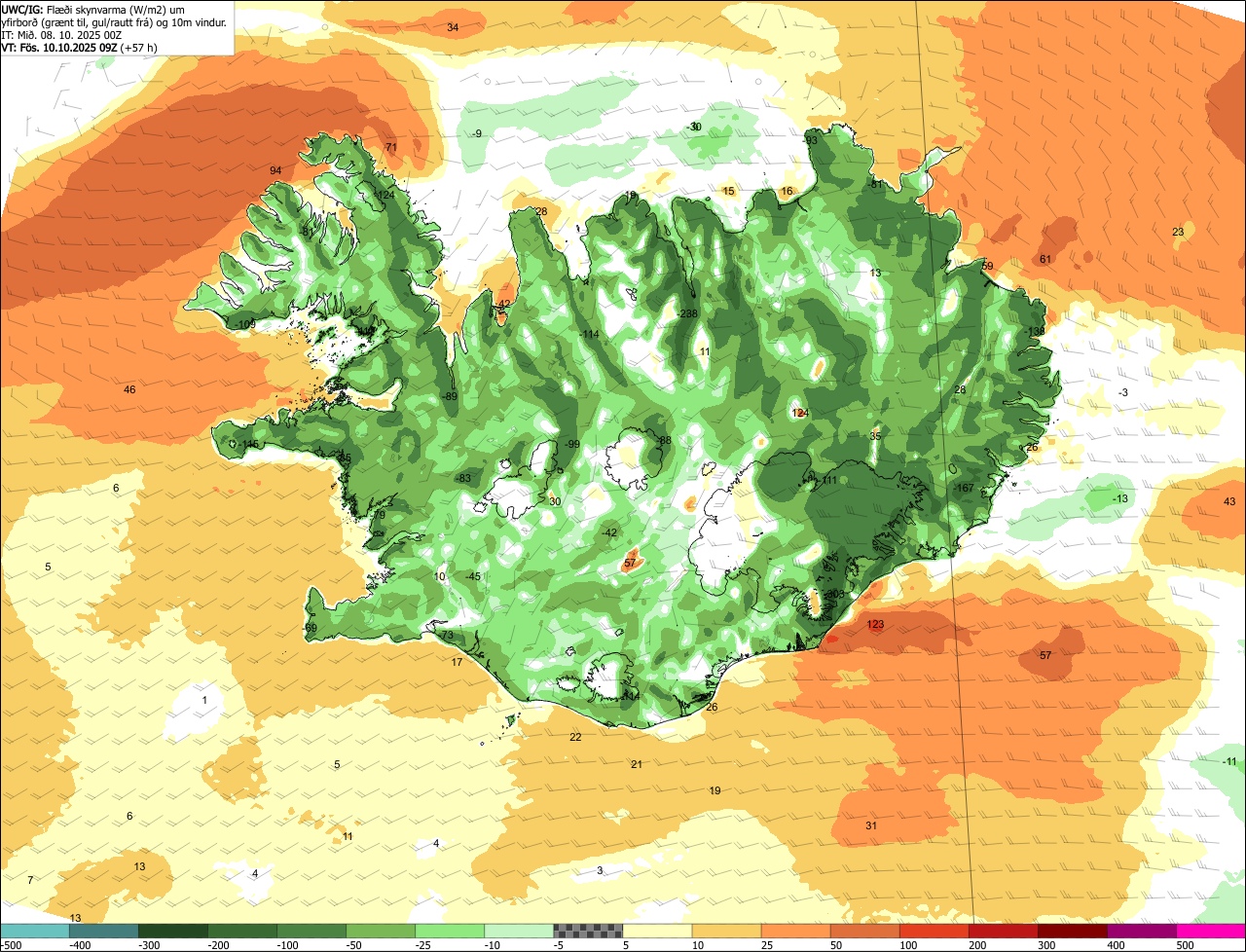Screen dimensions: 1246x952
Task: Click the 'yfirborð (grænt til, gul/rautt frá)' header line
Action: pyautogui.click(x=114, y=21)
